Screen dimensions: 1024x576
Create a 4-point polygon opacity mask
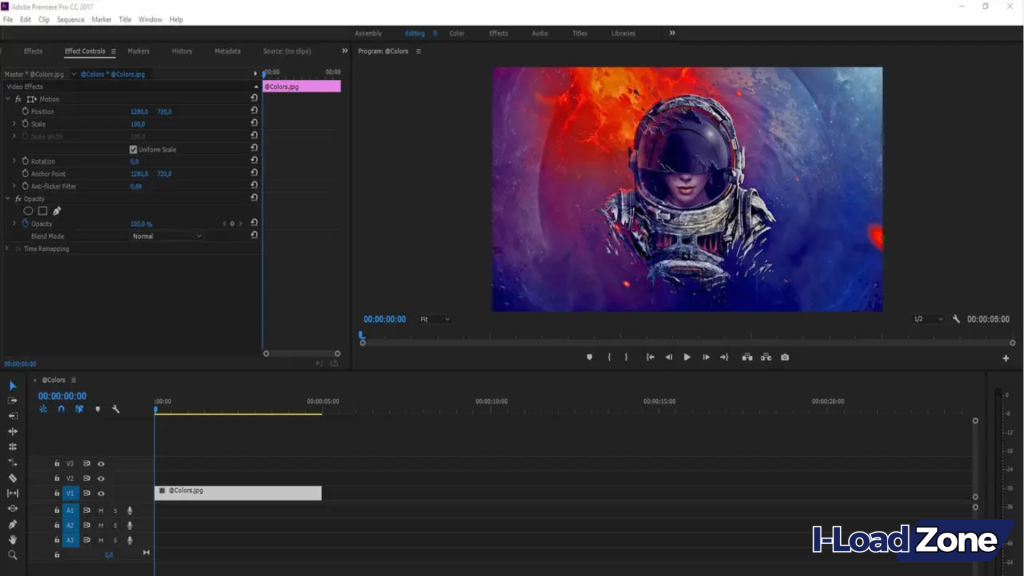click(x=42, y=211)
